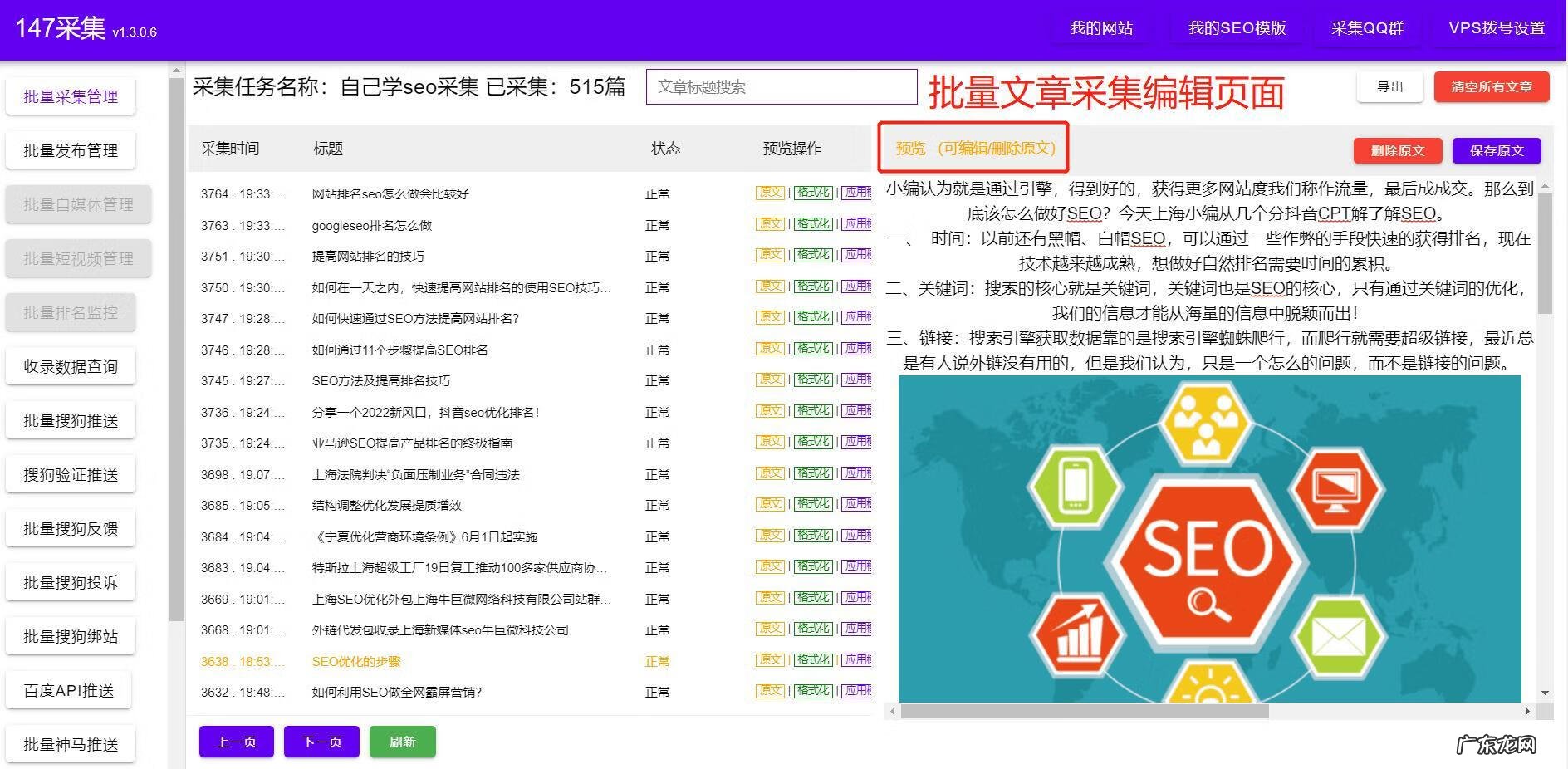Click 格式化 on the "googleseo排名怎么做" row
This screenshot has width=1568, height=769.
pyautogui.click(x=813, y=224)
